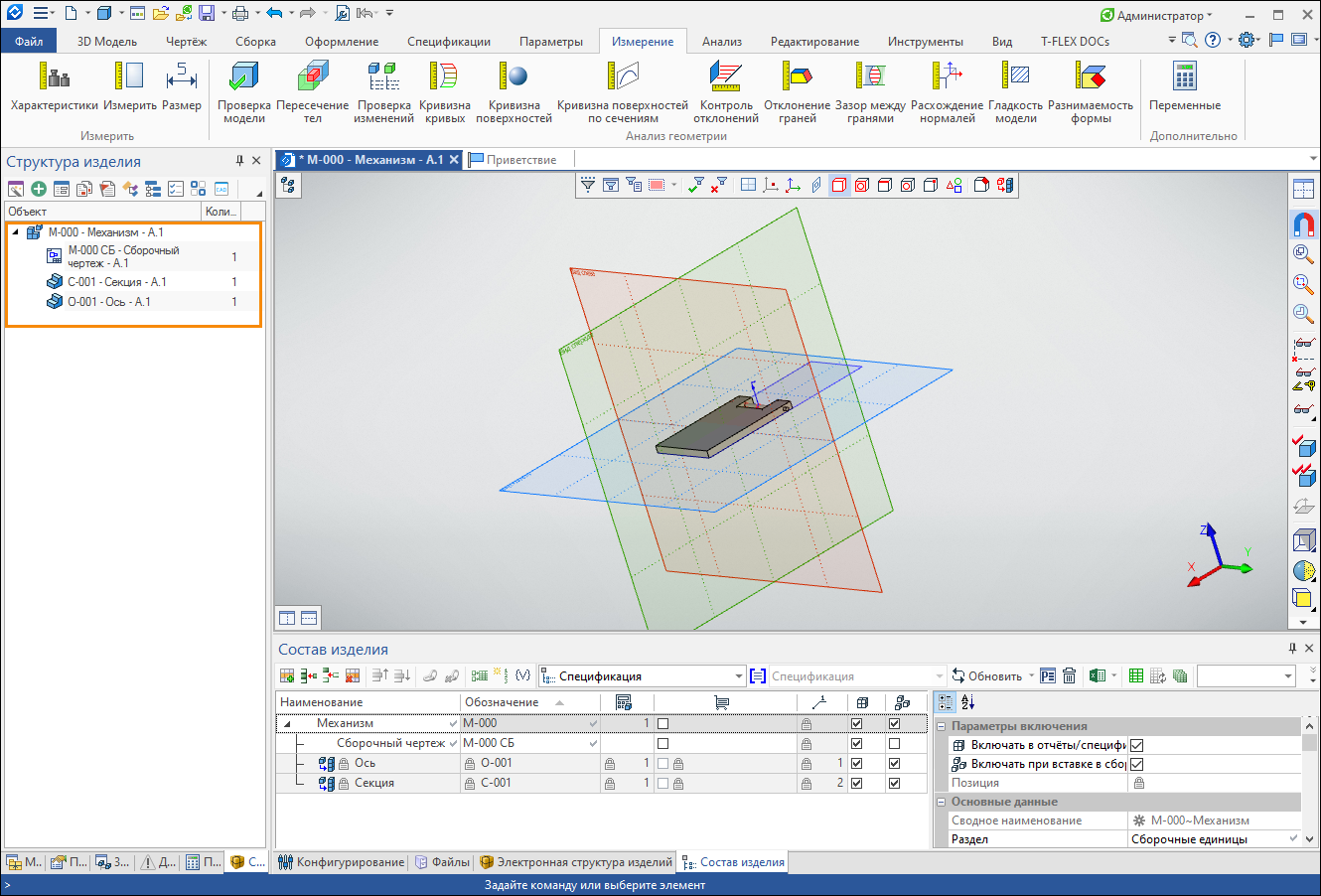Screen dimensions: 1321x896
Task: Toggle the last-column checkbox in the Секция row
Action: pyautogui.click(x=894, y=783)
